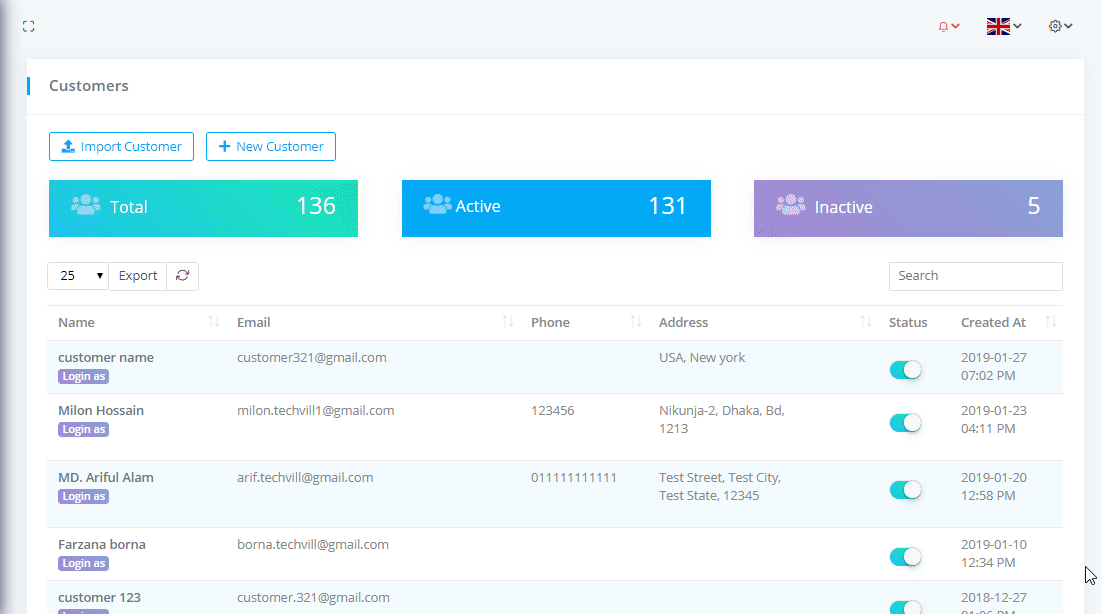Click Login as under Milon Hossain
This screenshot has width=1102, height=614.
[83, 430]
